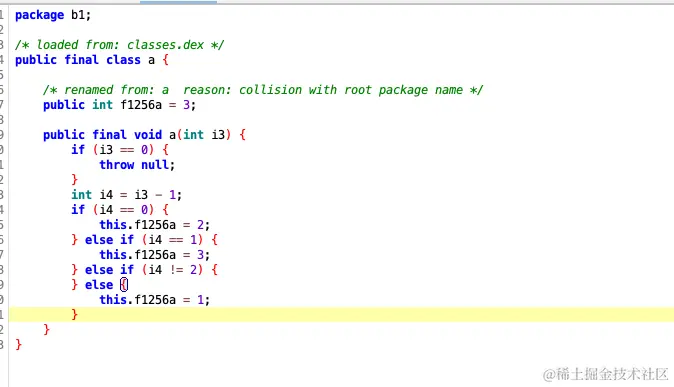Click the 'package' keyword on line 1
The image size is (674, 387).
40,15
